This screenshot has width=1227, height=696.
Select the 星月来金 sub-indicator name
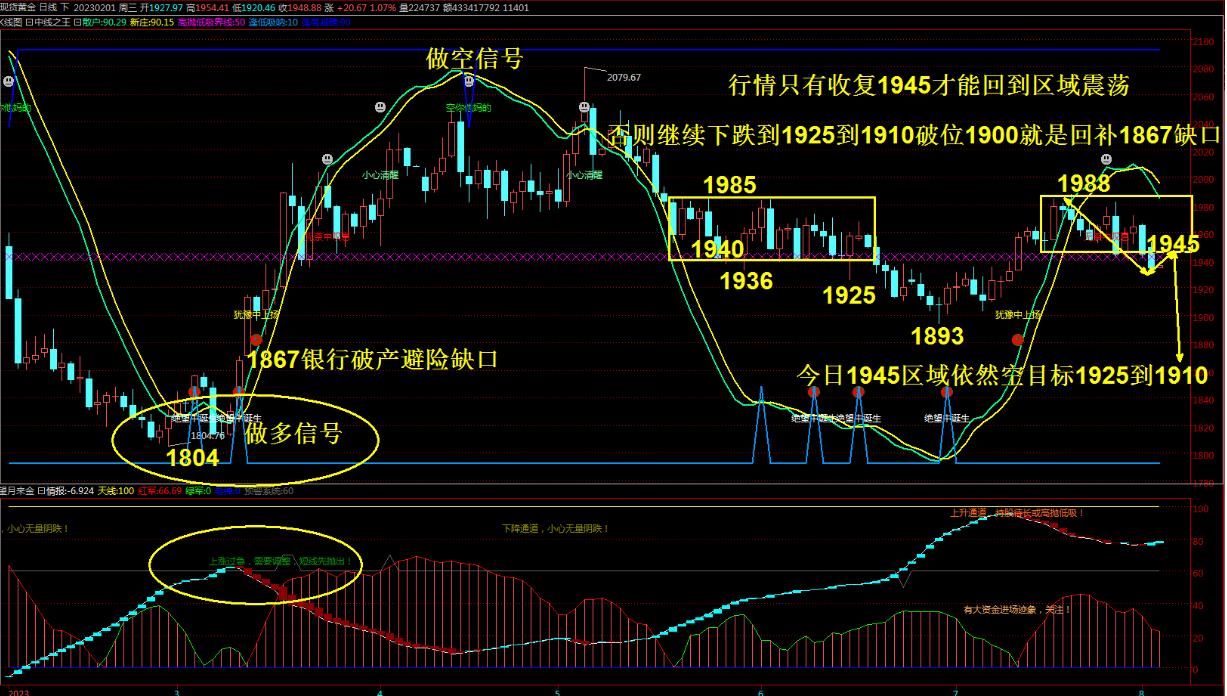tap(17, 491)
